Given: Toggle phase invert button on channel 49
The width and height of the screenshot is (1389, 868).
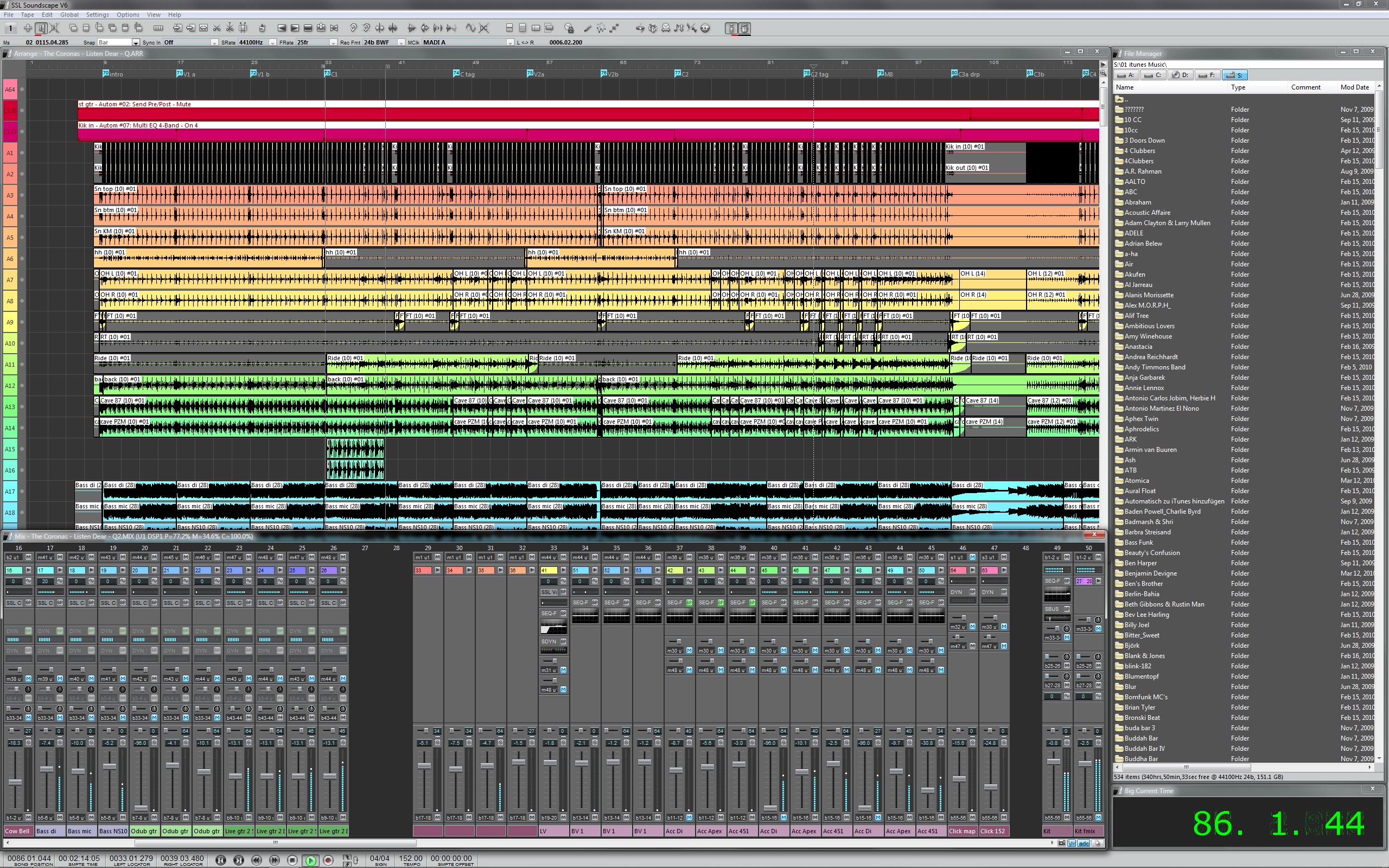Looking at the screenshot, I should (x=1067, y=696).
